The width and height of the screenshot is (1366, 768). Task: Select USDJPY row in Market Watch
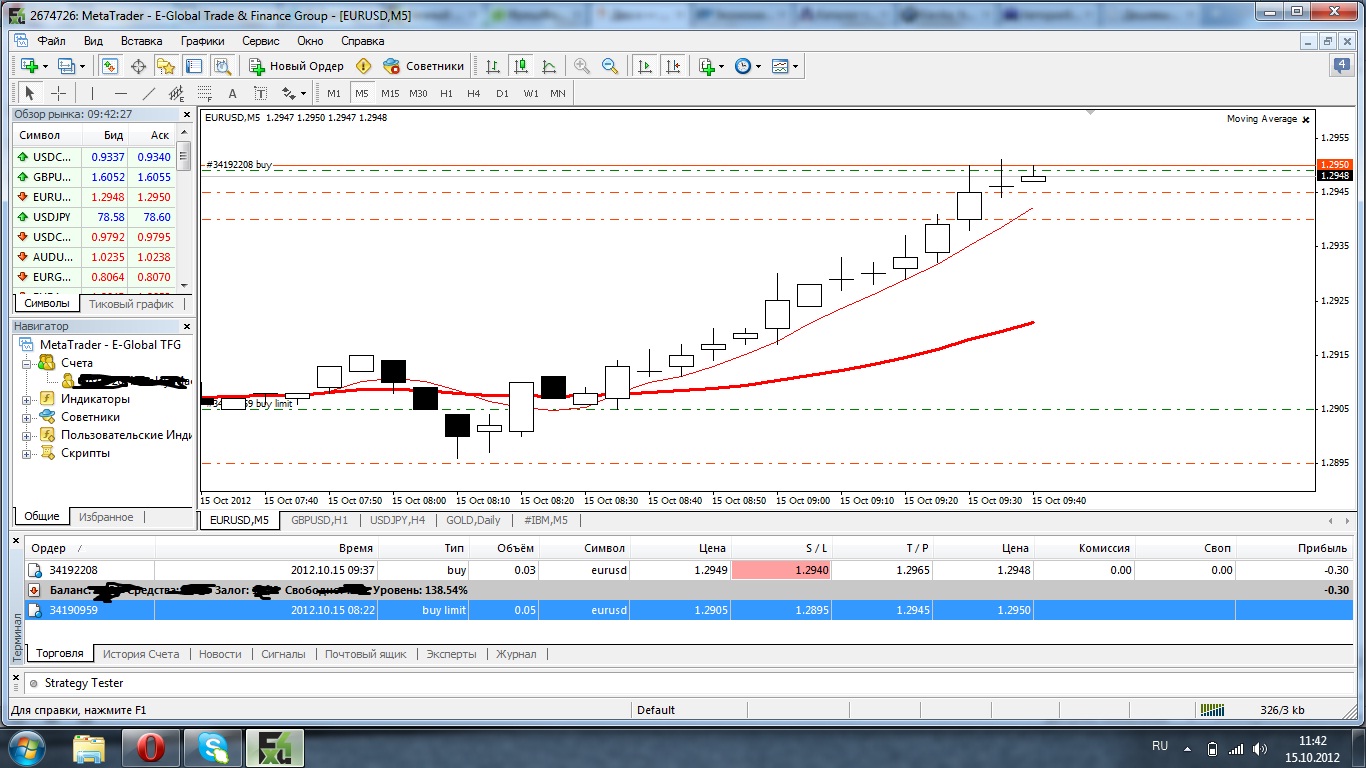click(x=94, y=217)
